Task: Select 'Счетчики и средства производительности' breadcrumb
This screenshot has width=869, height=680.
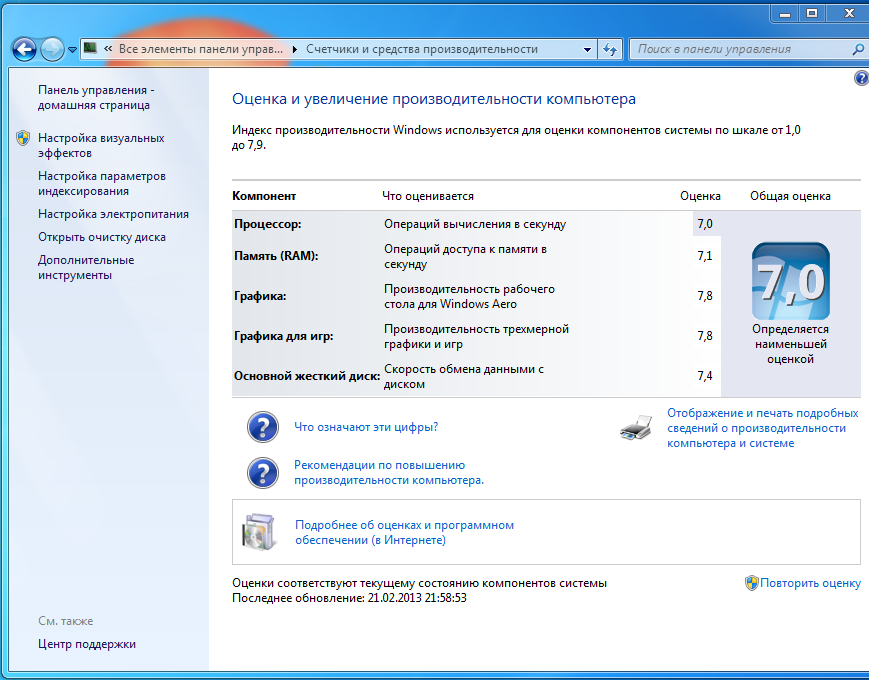Action: (422, 49)
